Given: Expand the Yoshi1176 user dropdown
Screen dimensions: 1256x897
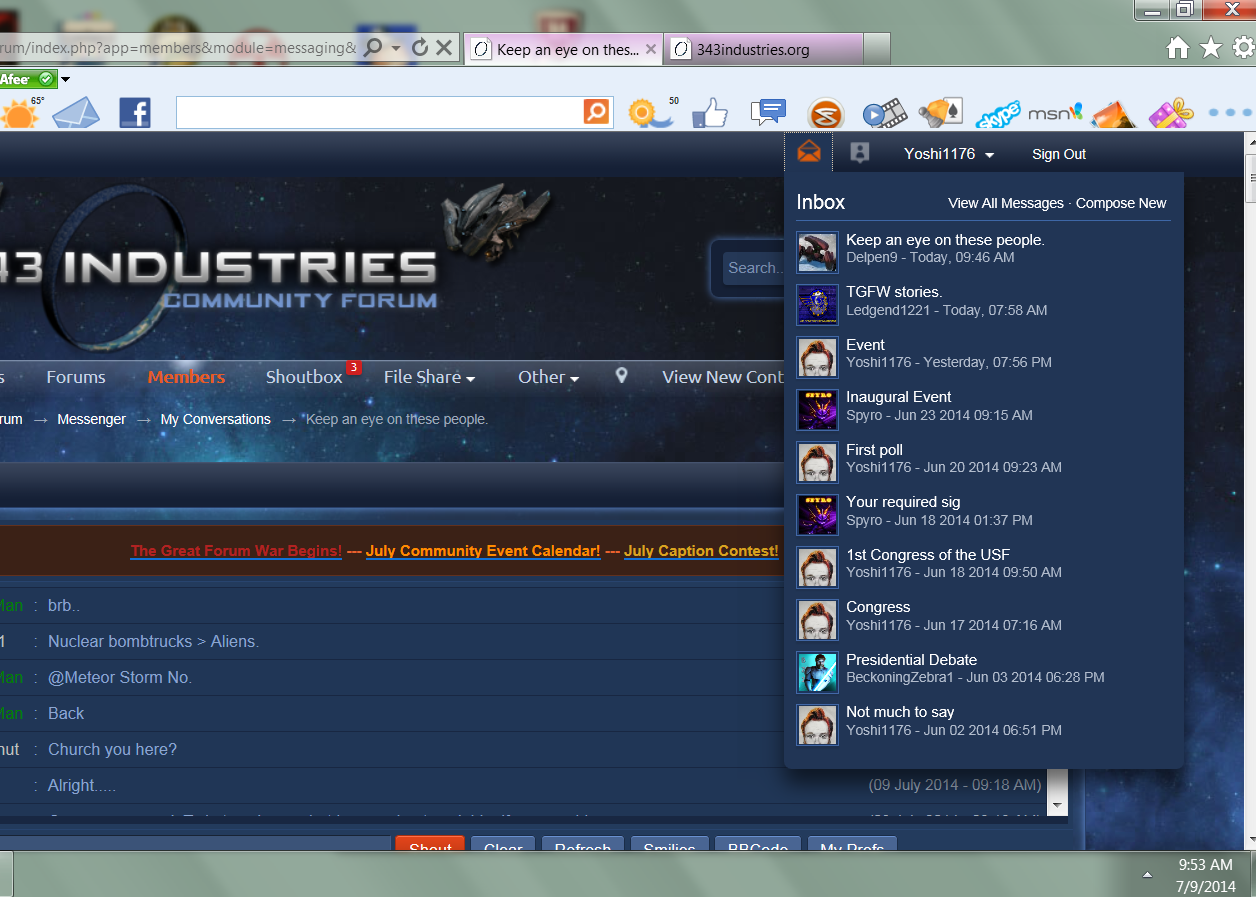Looking at the screenshot, I should pyautogui.click(x=949, y=154).
